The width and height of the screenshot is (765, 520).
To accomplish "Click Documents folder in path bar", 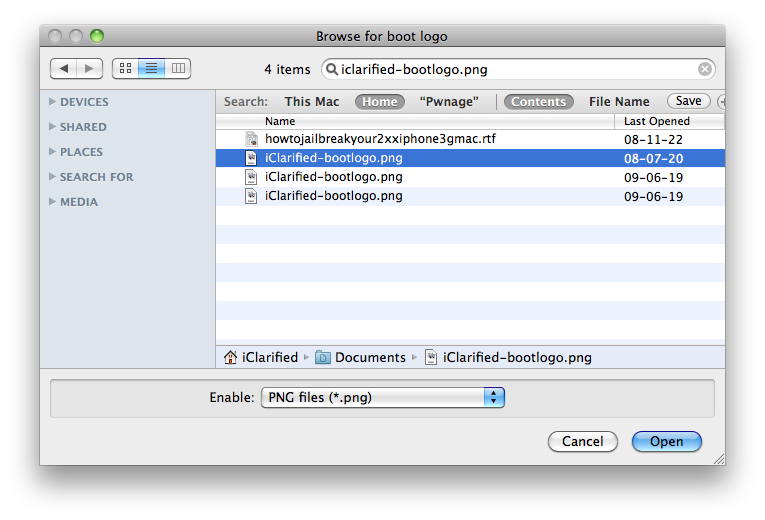I will (x=361, y=358).
